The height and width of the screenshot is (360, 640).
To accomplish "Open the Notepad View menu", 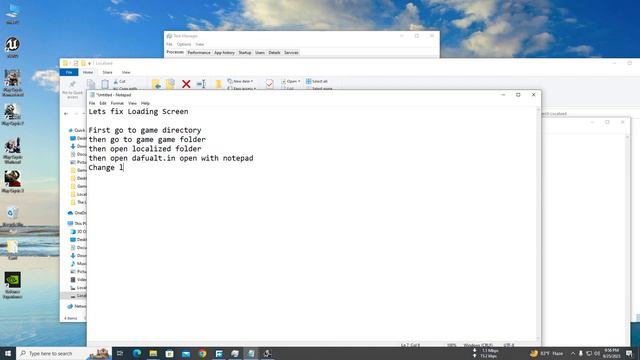I will (x=132, y=103).
